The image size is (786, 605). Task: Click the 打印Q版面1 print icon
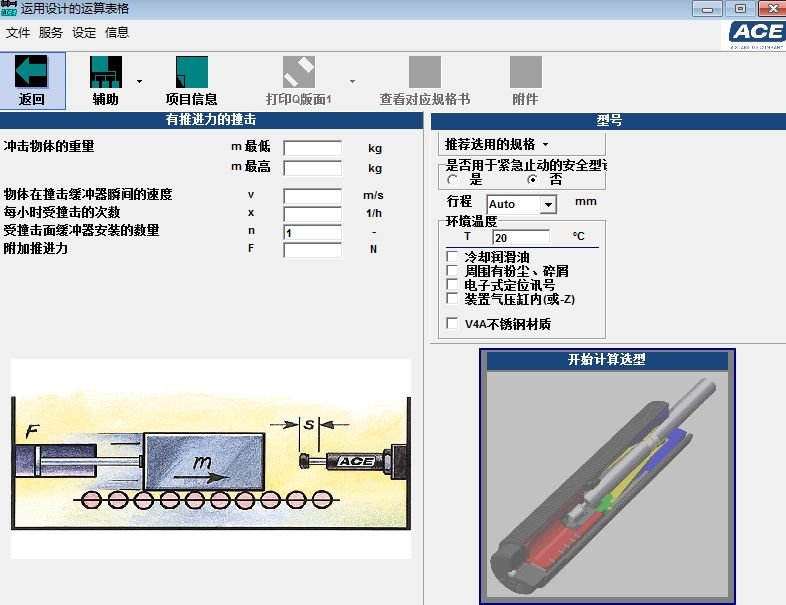tap(299, 72)
